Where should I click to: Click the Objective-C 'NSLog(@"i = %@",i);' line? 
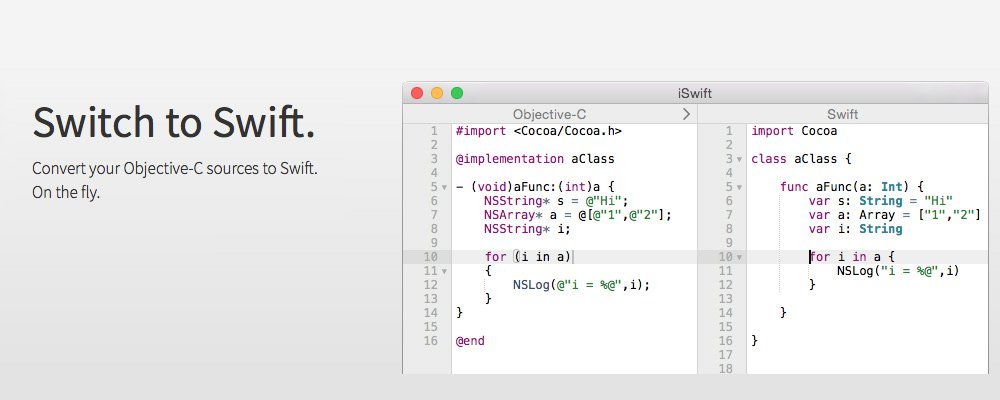(x=582, y=285)
